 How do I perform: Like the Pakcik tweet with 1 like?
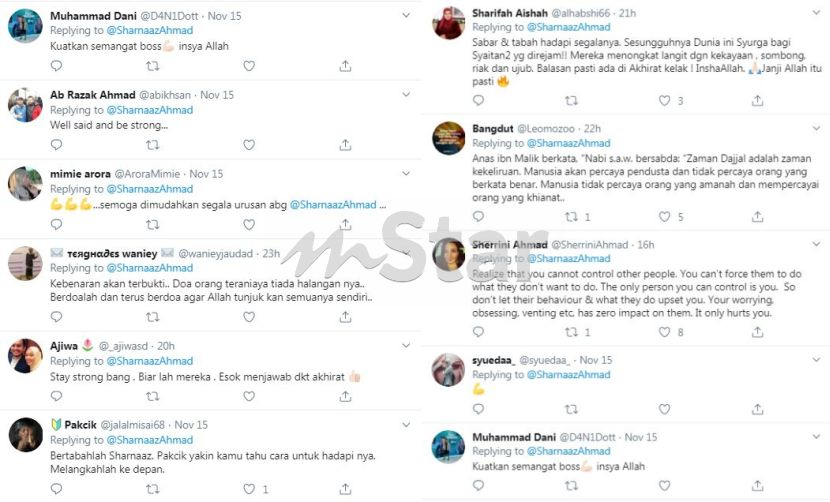point(249,489)
